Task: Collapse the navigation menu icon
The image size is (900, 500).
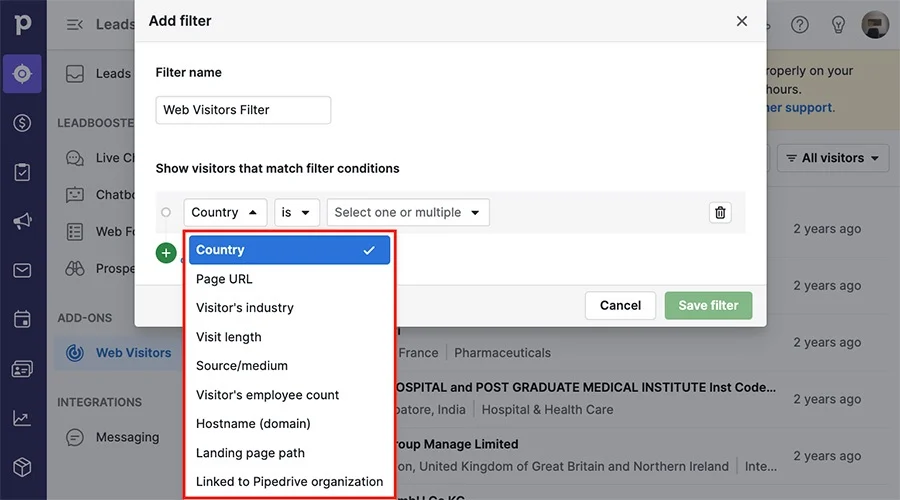Action: point(75,24)
